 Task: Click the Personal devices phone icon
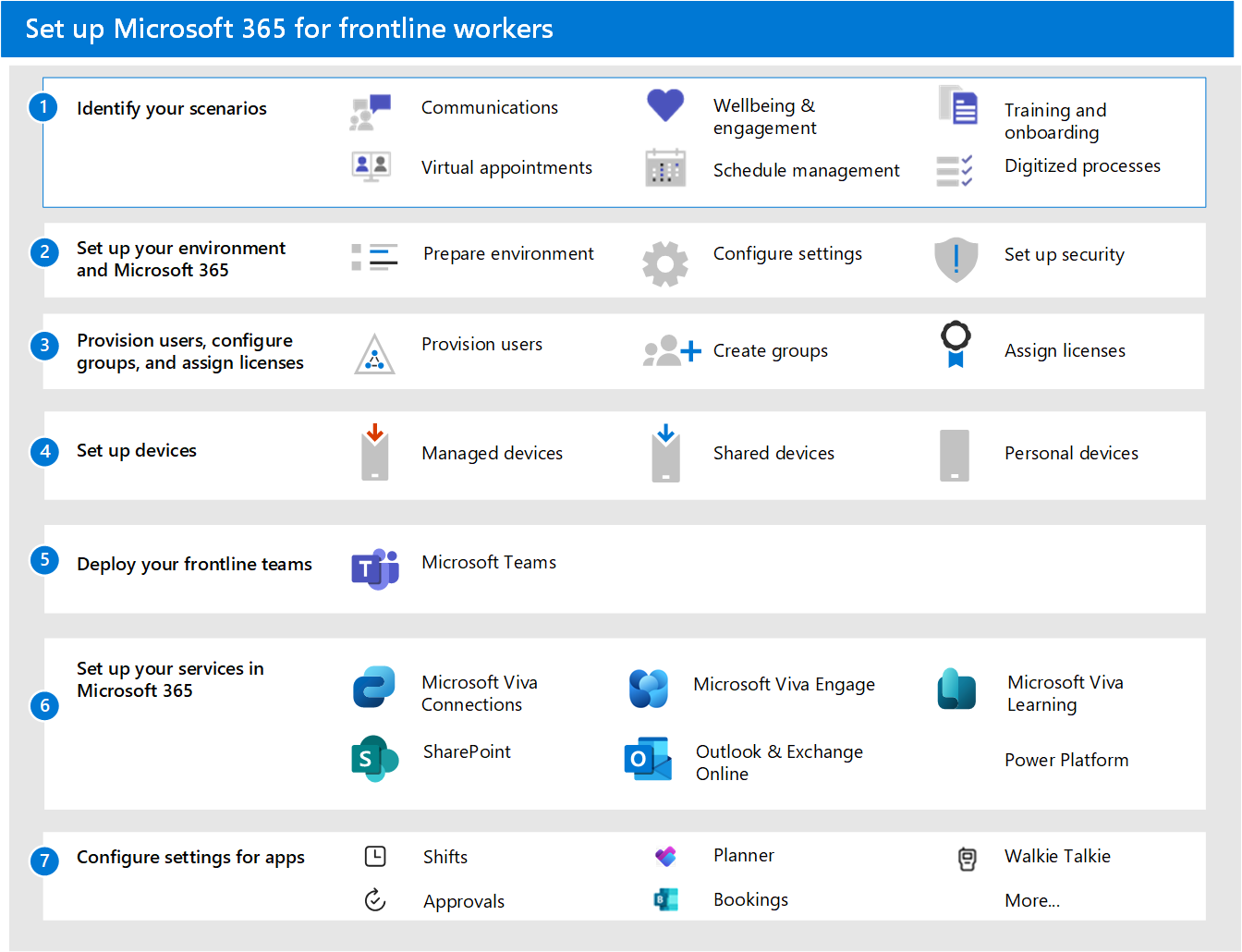point(955,456)
